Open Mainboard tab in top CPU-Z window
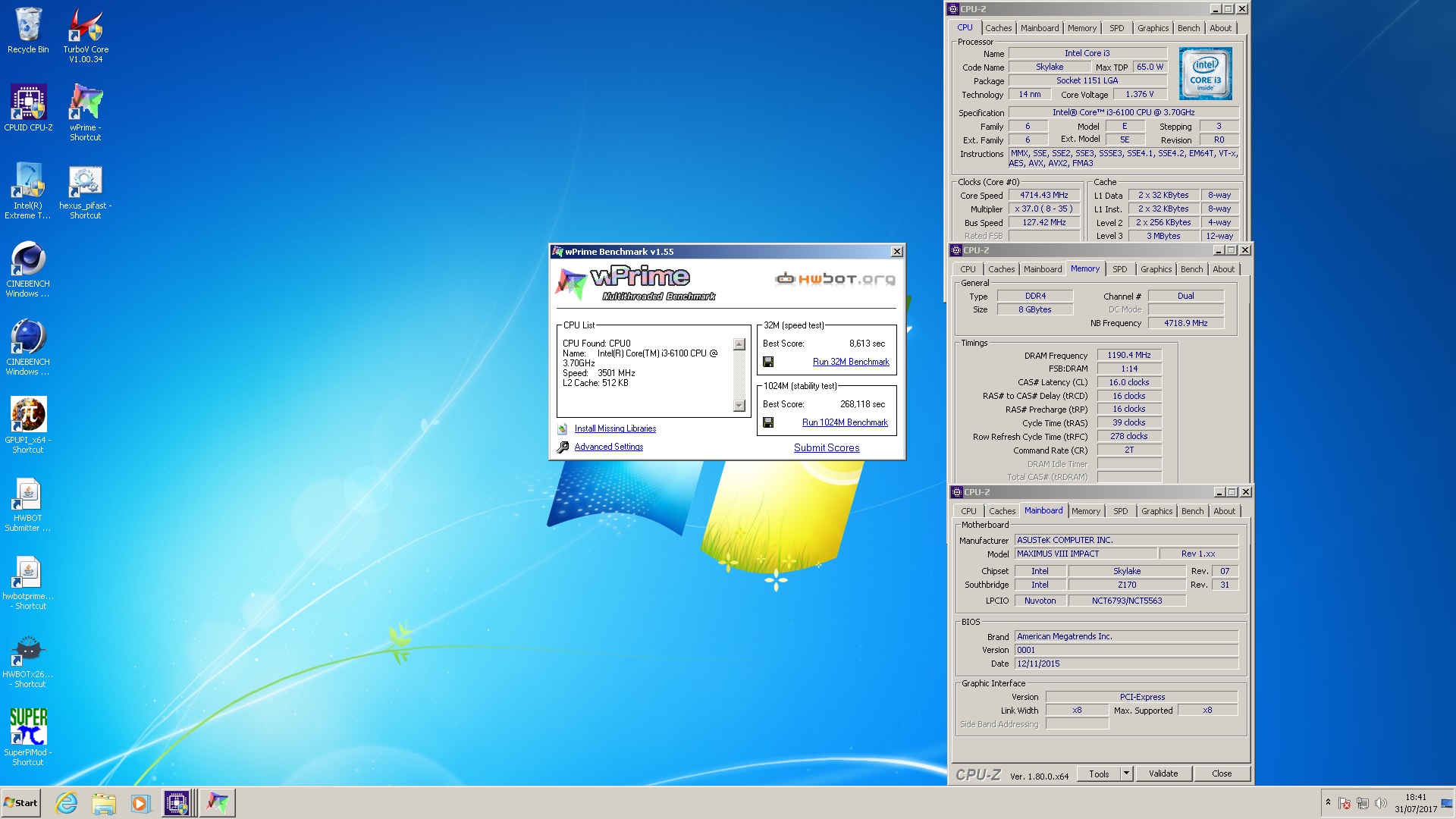Image resolution: width=1456 pixels, height=819 pixels. click(1039, 28)
